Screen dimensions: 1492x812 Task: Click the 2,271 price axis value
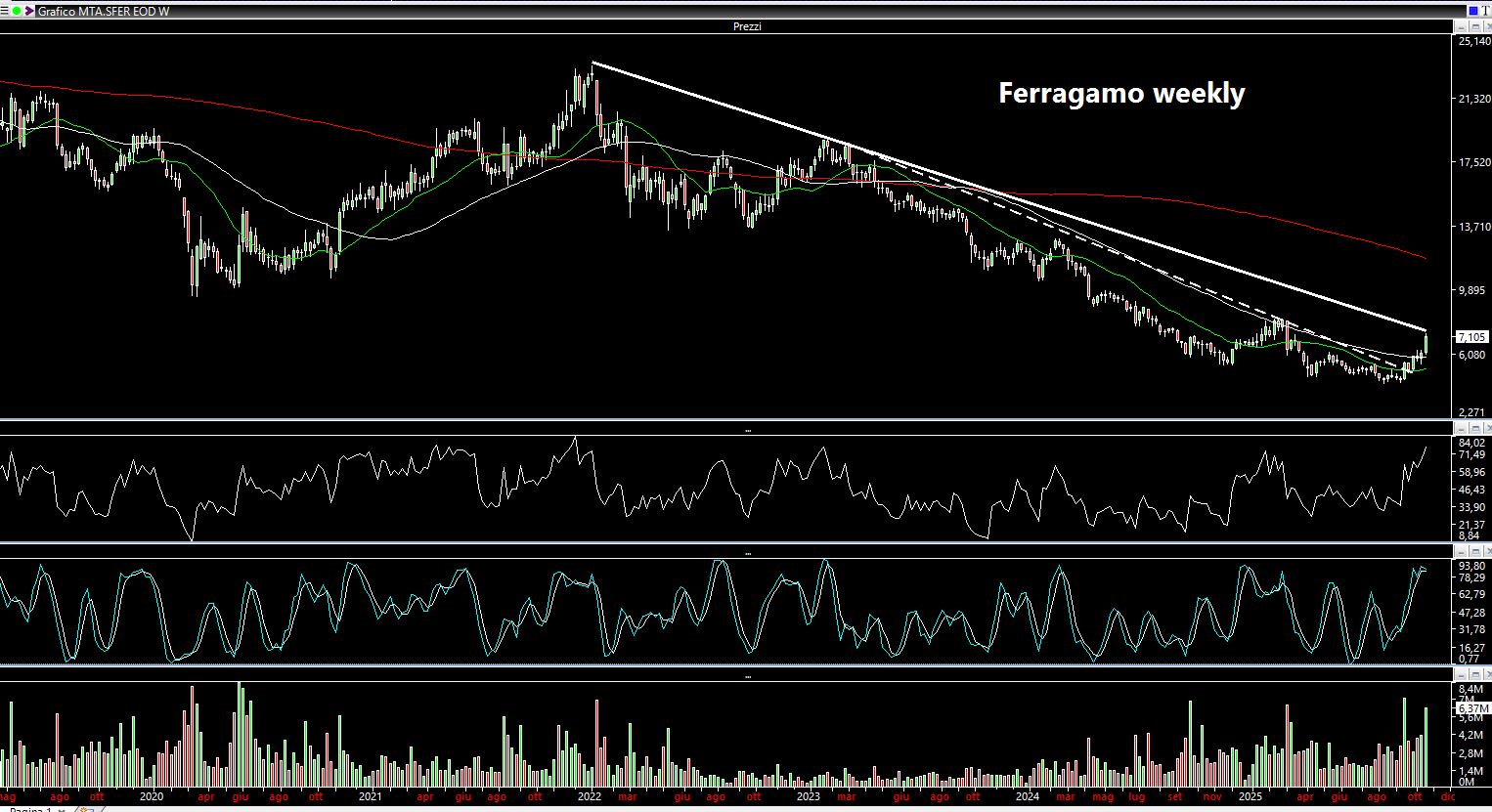click(x=1473, y=413)
